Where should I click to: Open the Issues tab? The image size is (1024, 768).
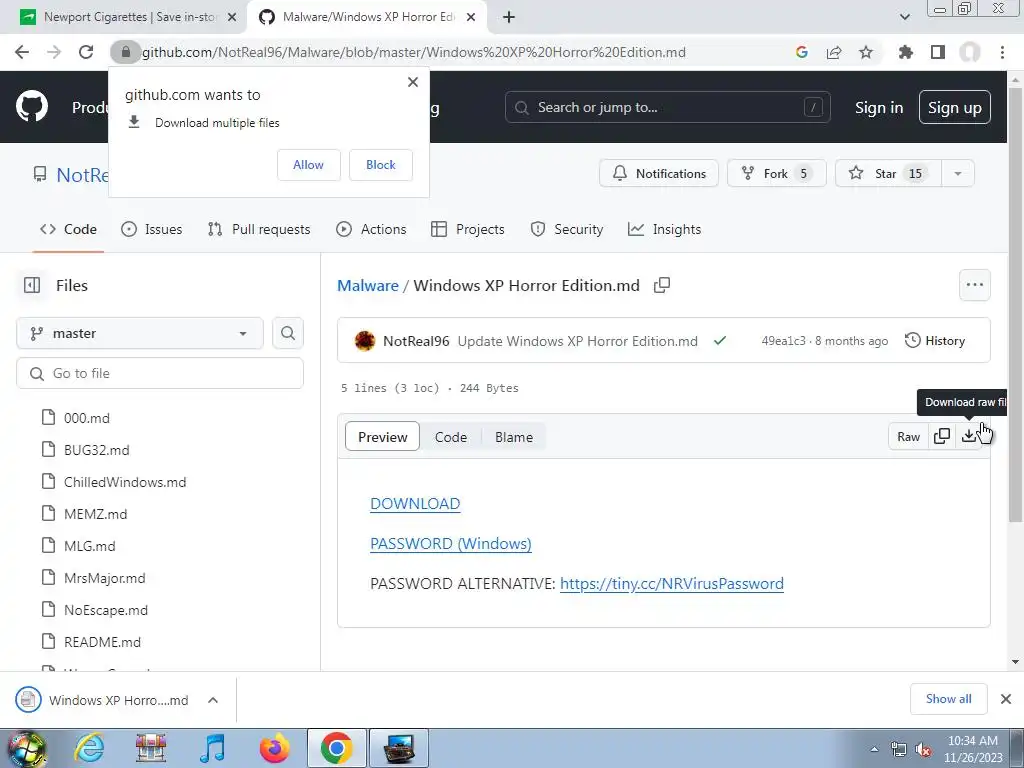click(x=152, y=229)
